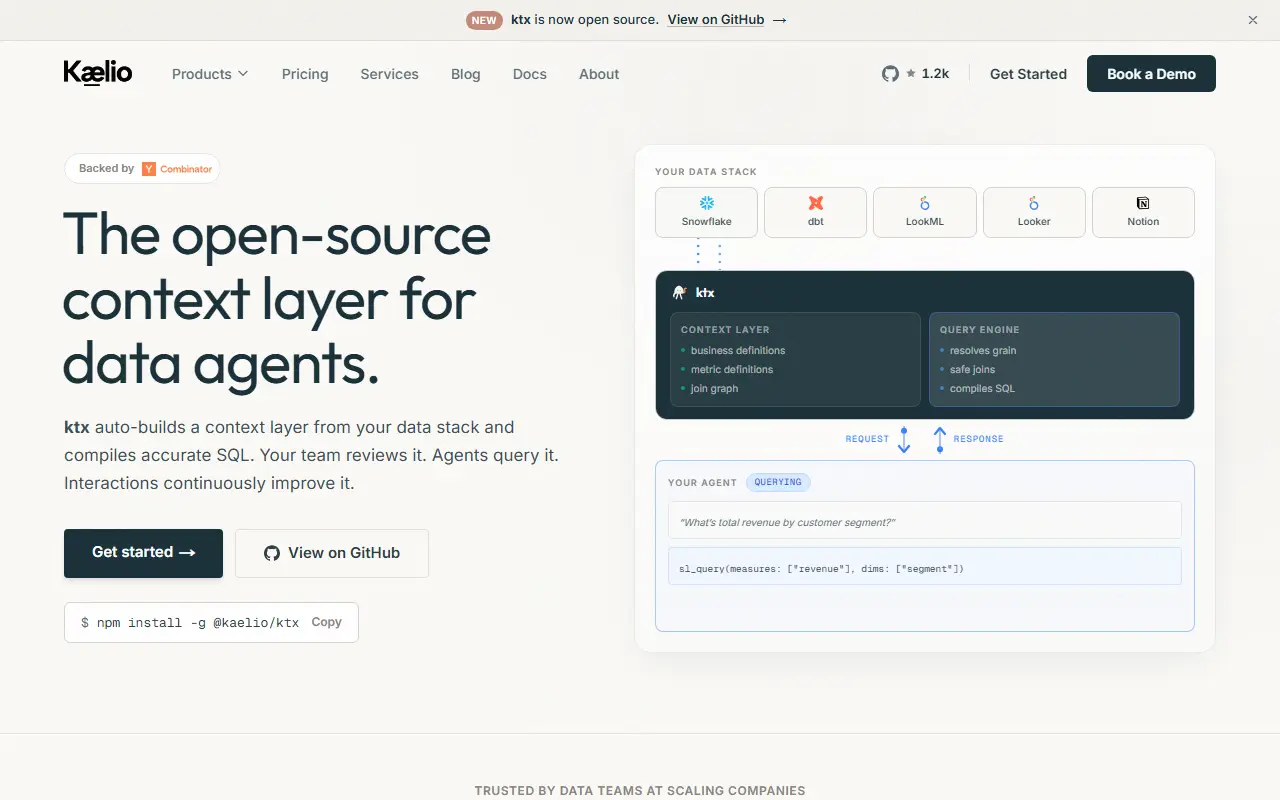Click the dbt icon tile
The image size is (1280, 800).
(815, 212)
